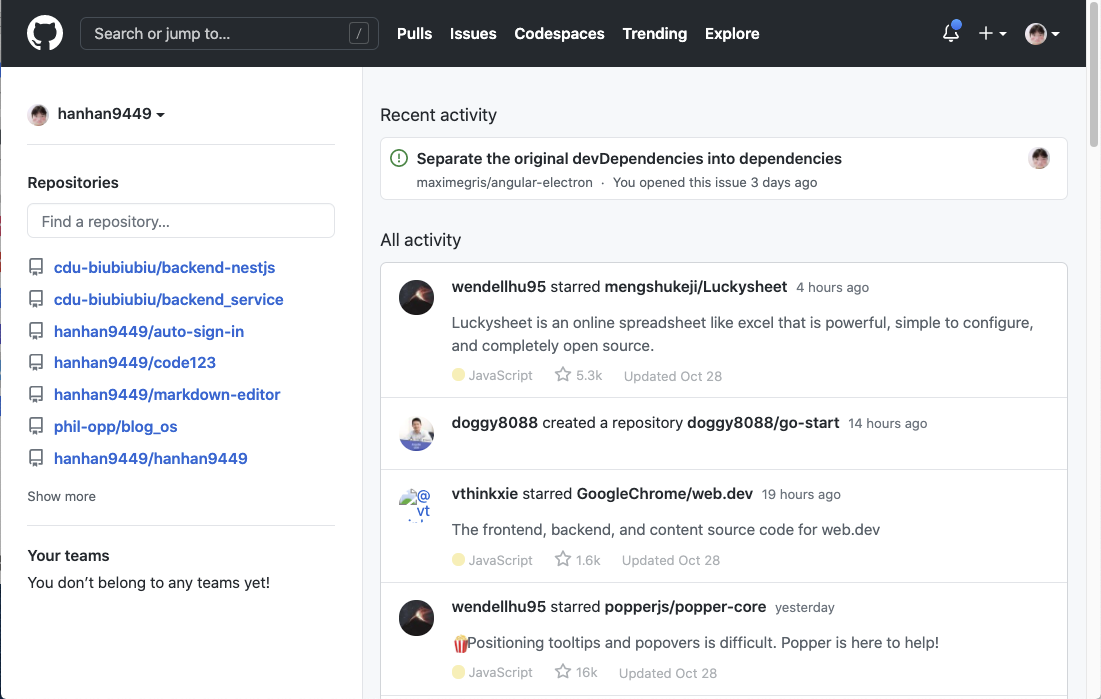Open cdu-biubiubiu/backend_service repository
The height and width of the screenshot is (699, 1101).
point(169,299)
